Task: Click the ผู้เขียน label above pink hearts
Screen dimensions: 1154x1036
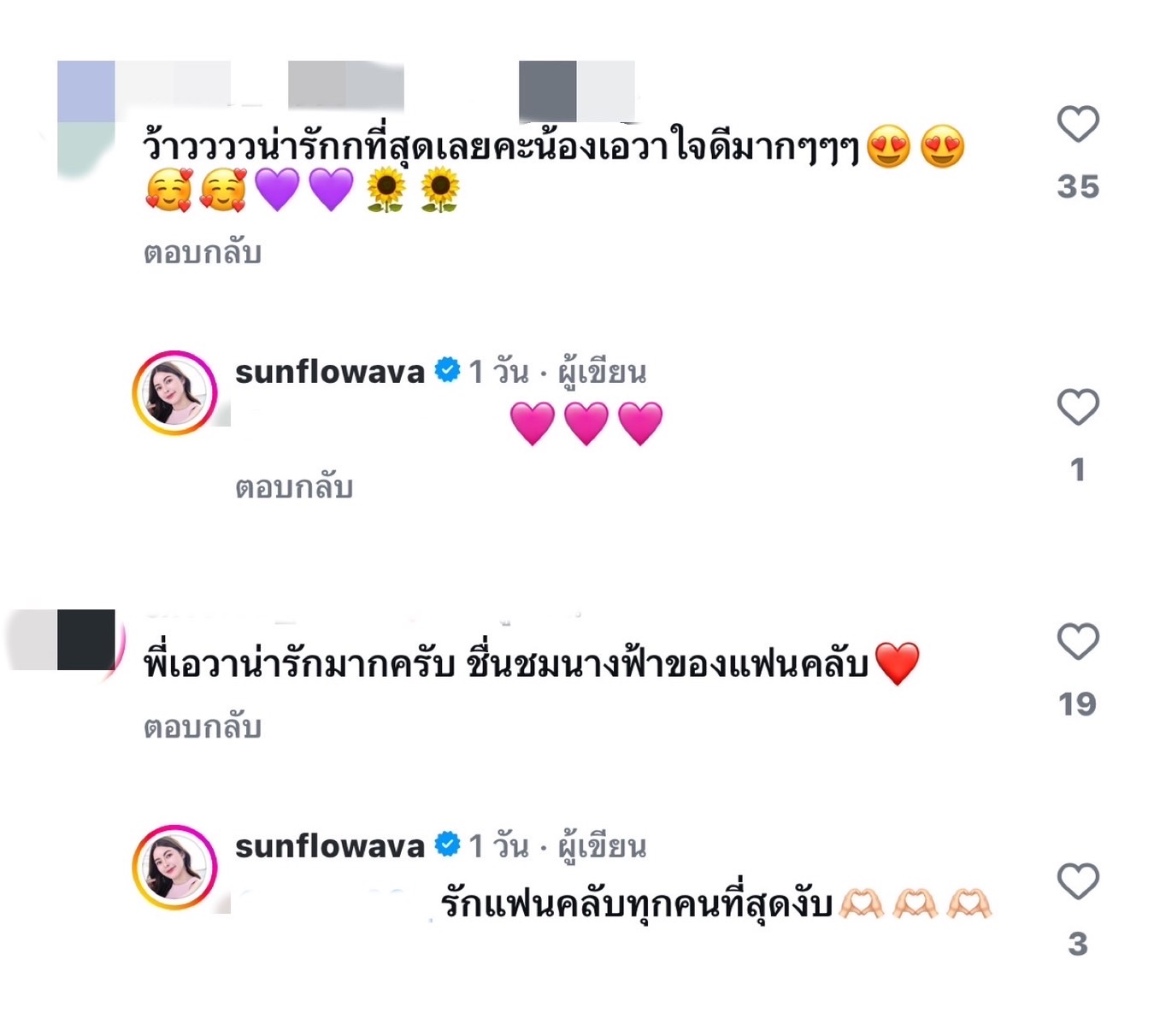Action: [x=602, y=372]
